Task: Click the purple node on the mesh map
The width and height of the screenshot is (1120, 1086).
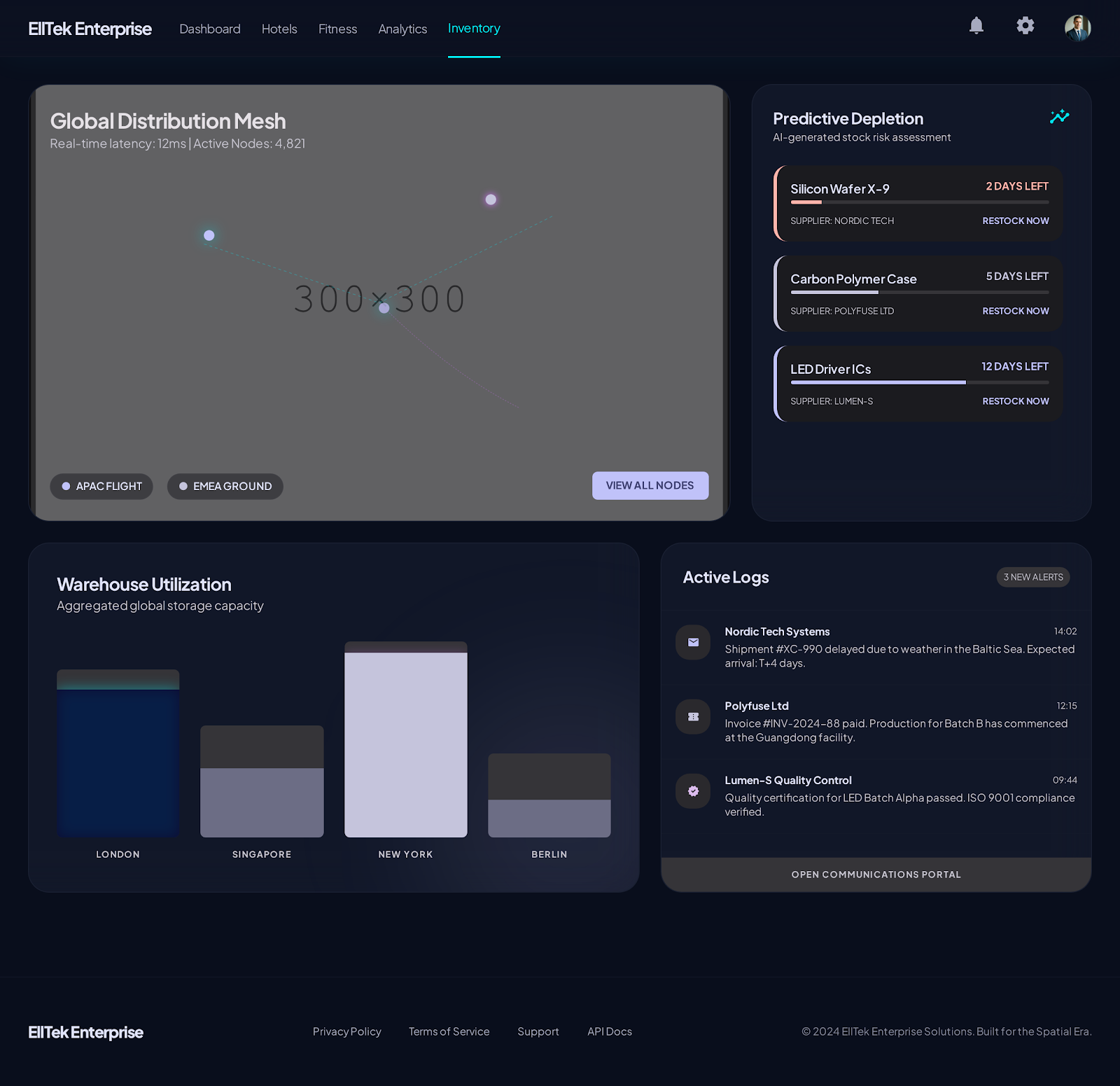Action: (x=491, y=200)
